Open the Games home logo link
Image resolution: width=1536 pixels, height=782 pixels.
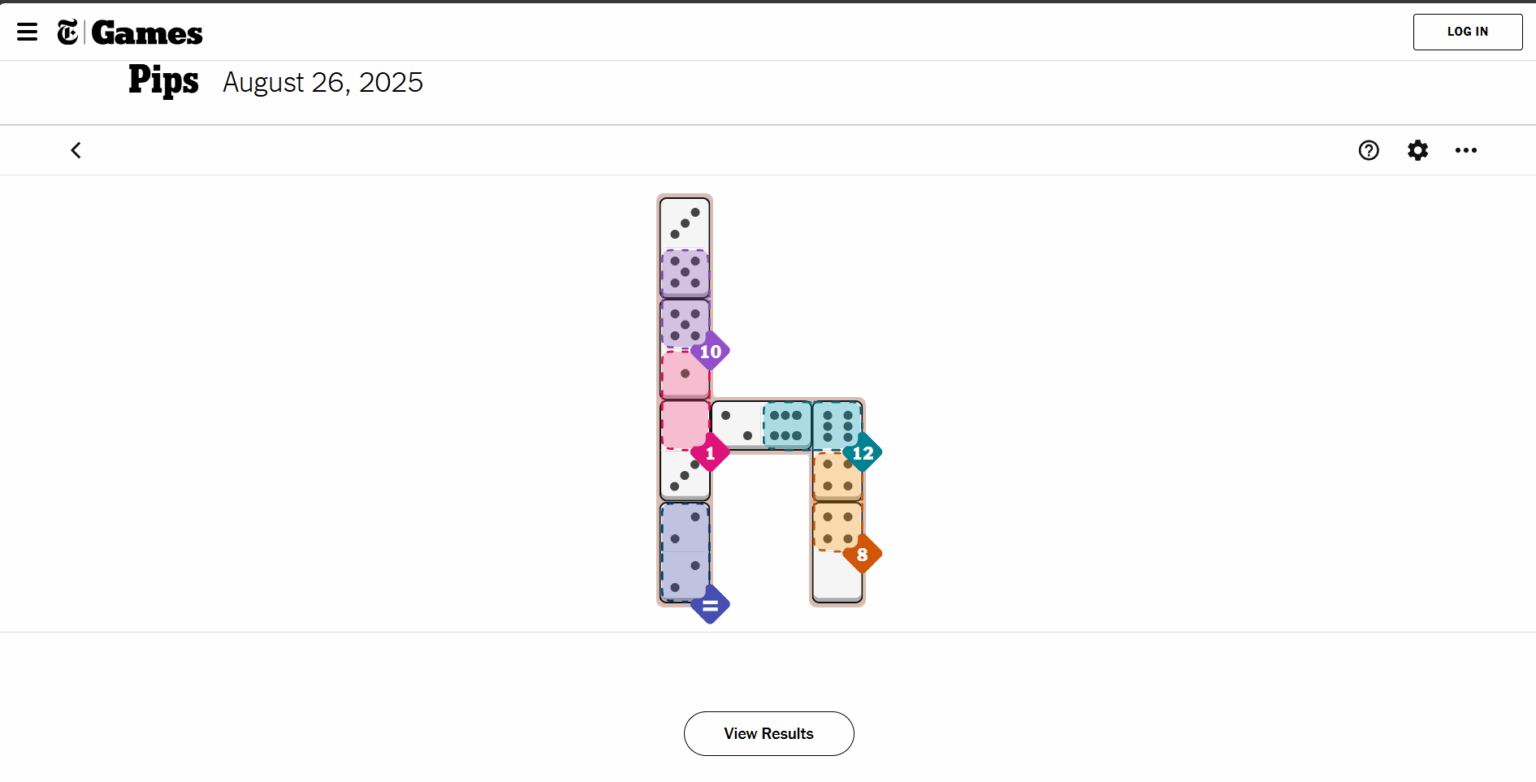tap(147, 33)
